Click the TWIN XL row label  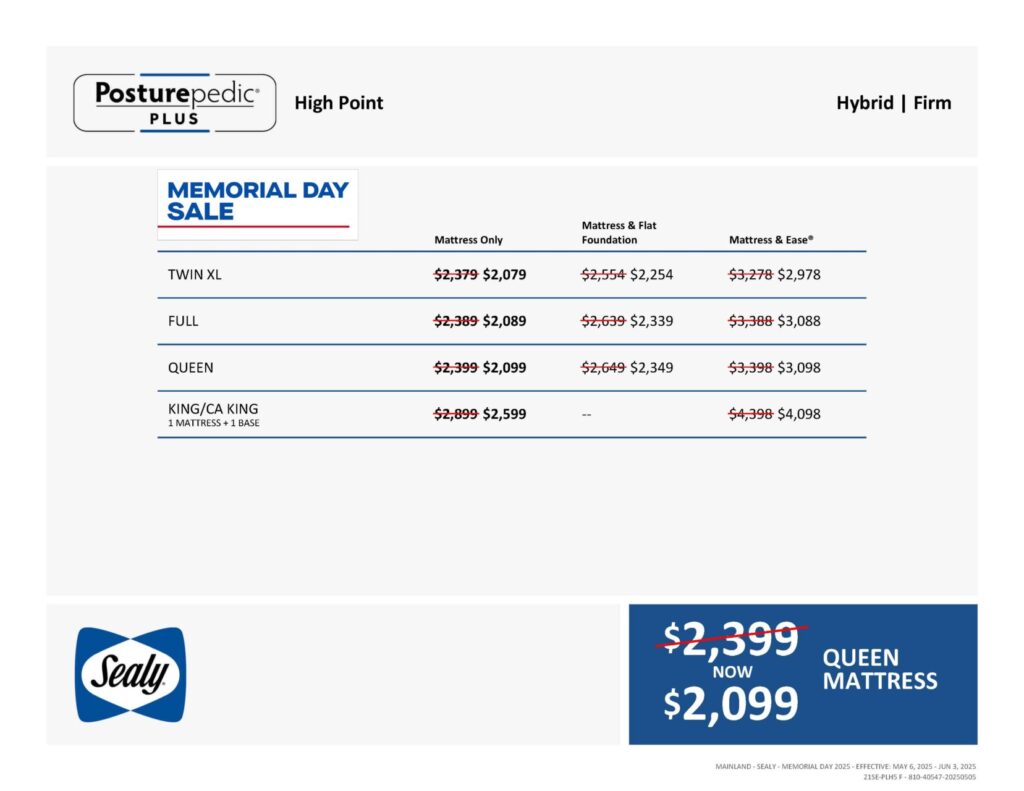click(195, 274)
